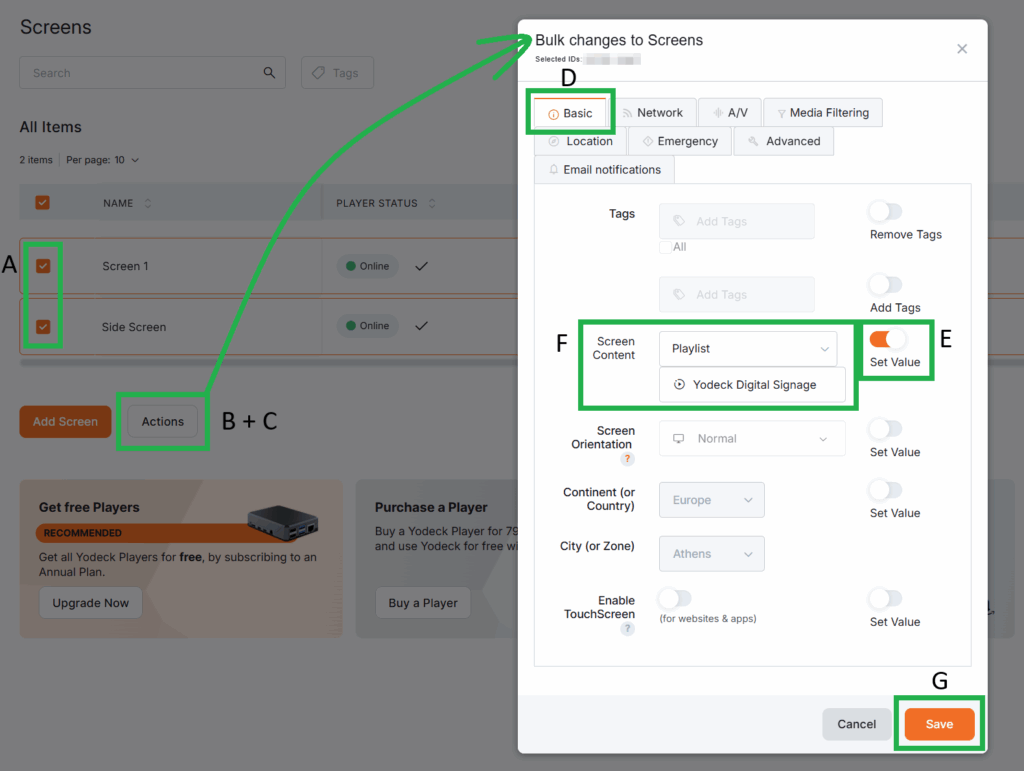Click the PLAYER STATUS column sort icon
The height and width of the screenshot is (771, 1024).
(432, 203)
